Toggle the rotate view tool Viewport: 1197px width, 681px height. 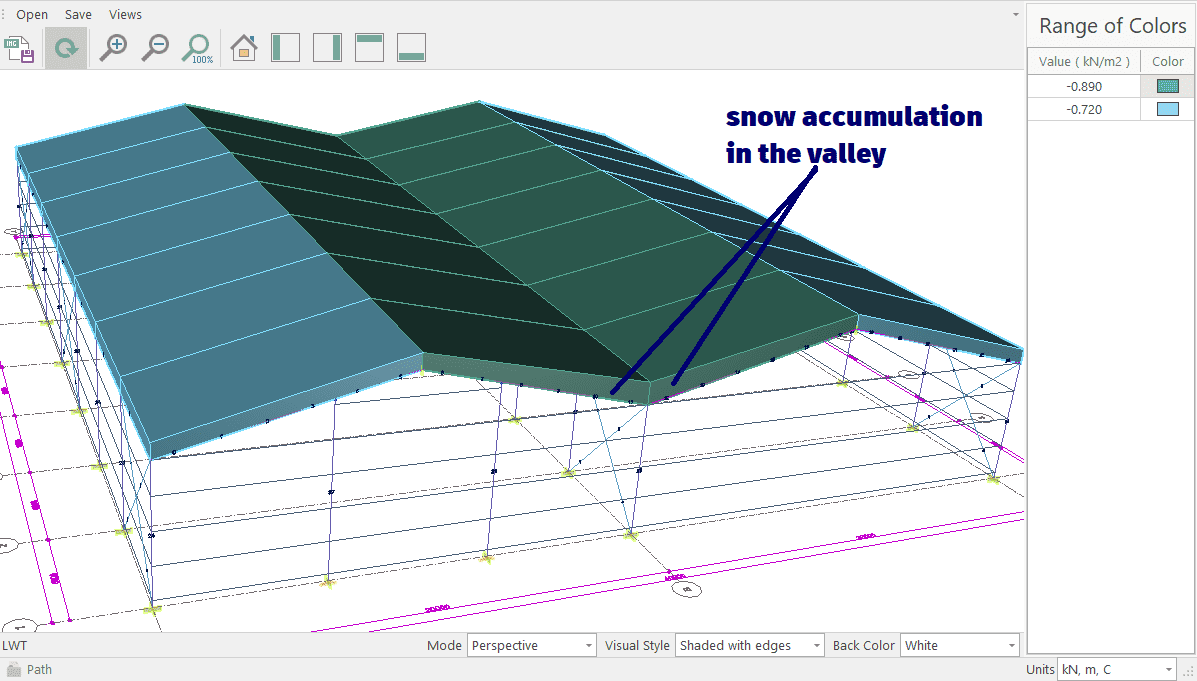67,47
